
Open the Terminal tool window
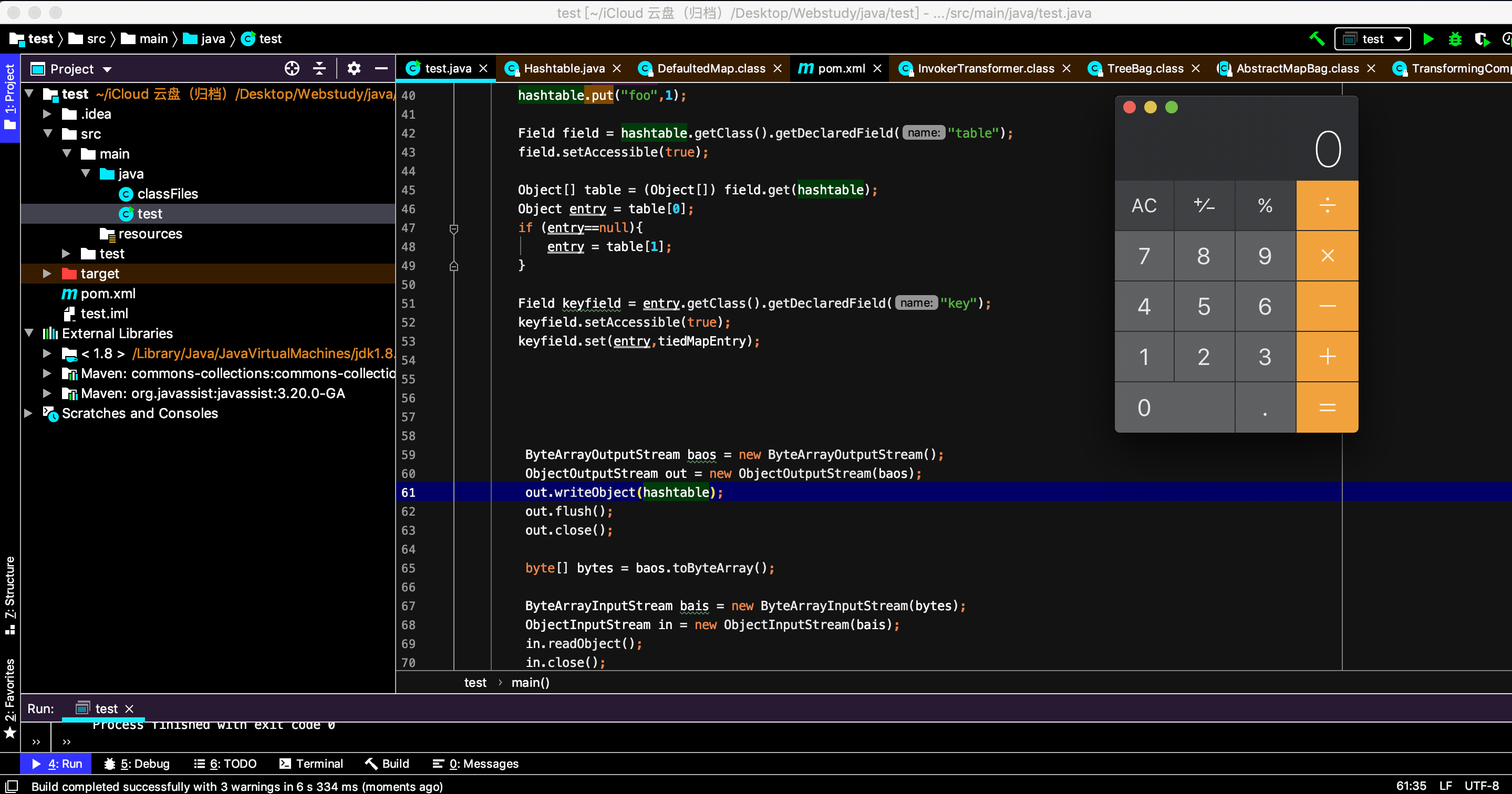311,763
